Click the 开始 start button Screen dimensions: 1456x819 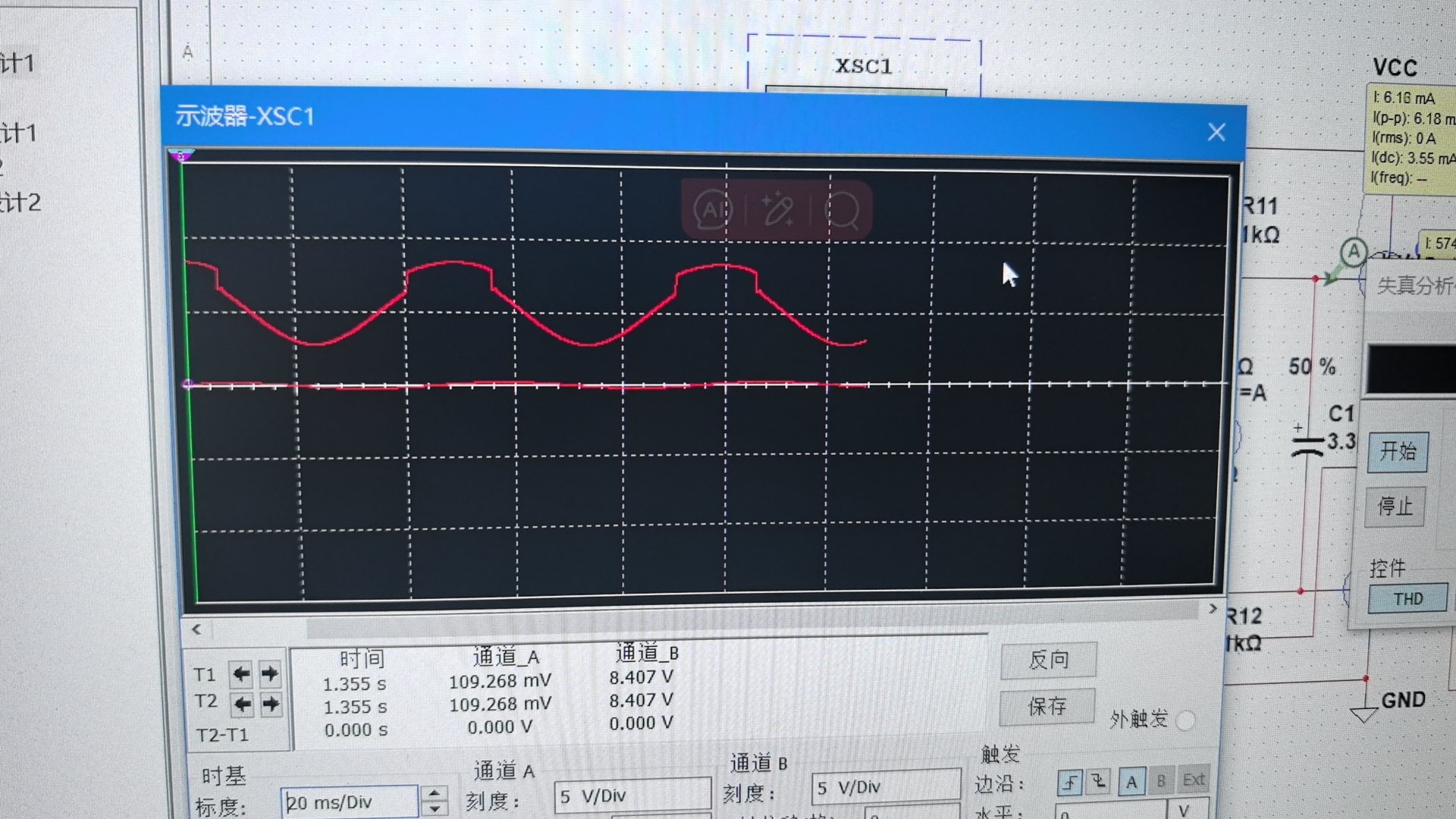click(1397, 452)
